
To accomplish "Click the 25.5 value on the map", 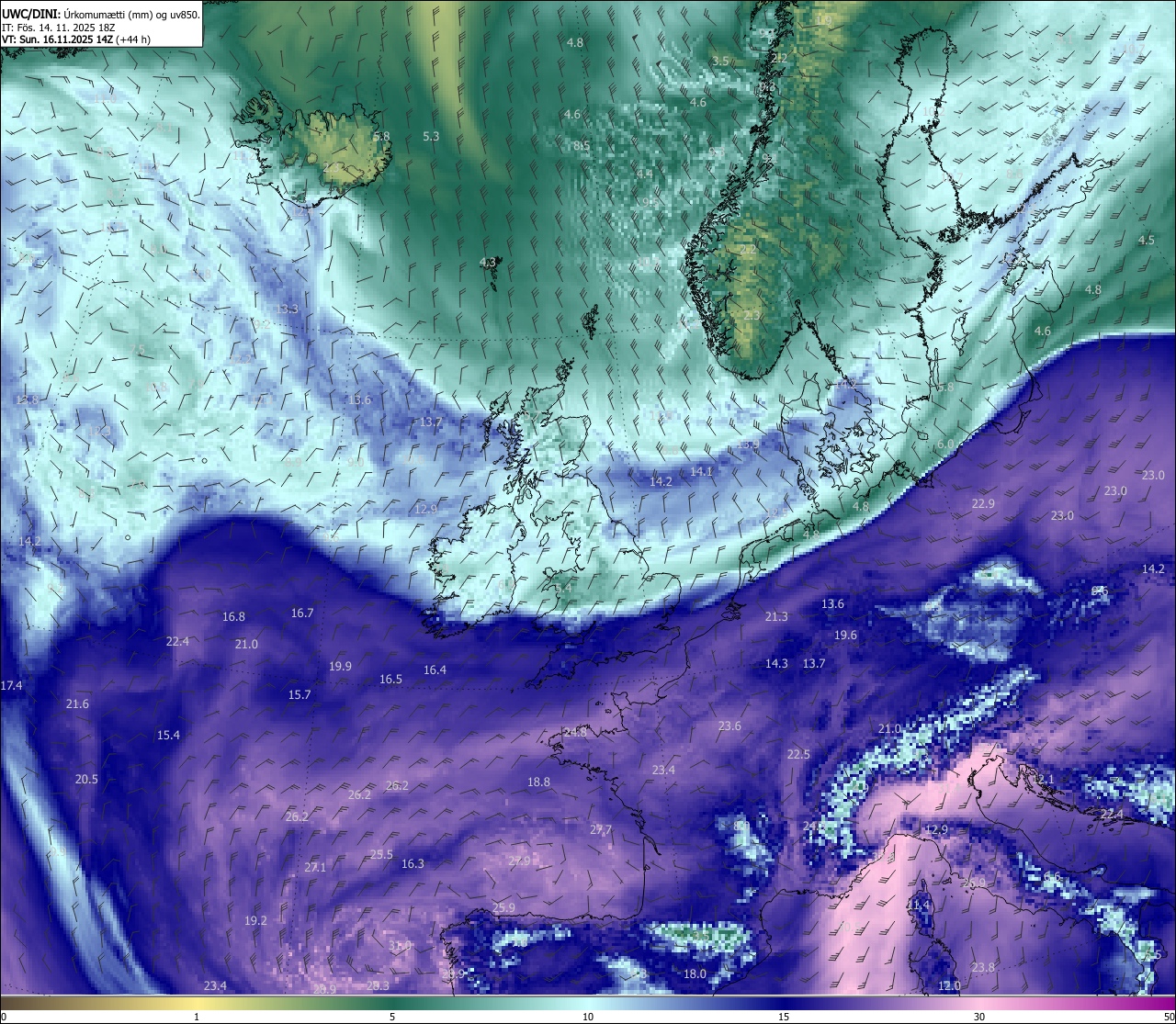I will click(381, 854).
